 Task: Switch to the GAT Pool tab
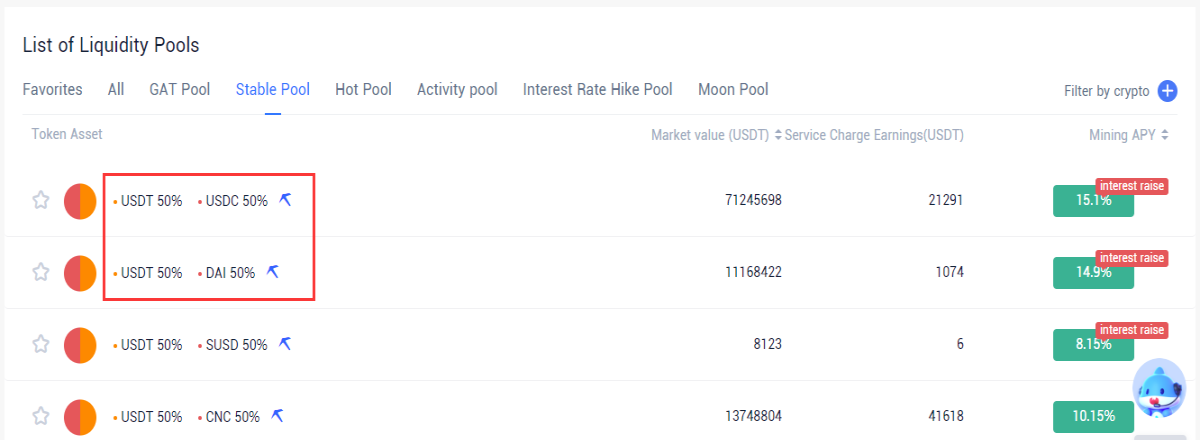pos(180,89)
